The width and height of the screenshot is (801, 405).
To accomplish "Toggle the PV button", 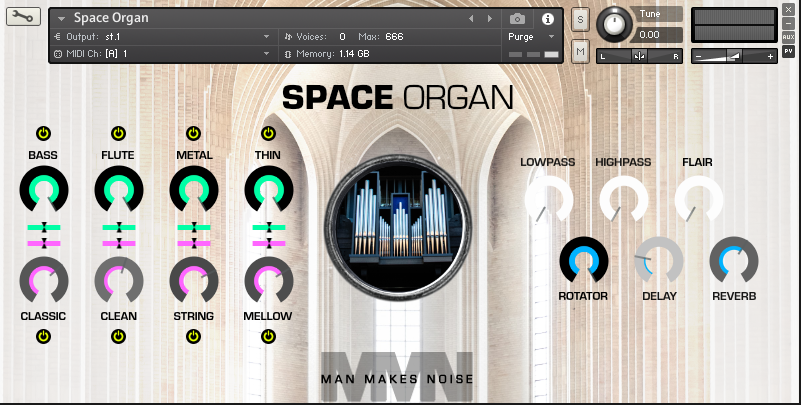I will click(x=788, y=51).
